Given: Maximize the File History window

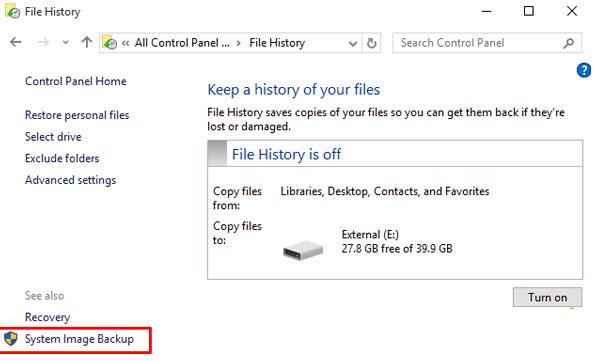Looking at the screenshot, I should pos(529,11).
